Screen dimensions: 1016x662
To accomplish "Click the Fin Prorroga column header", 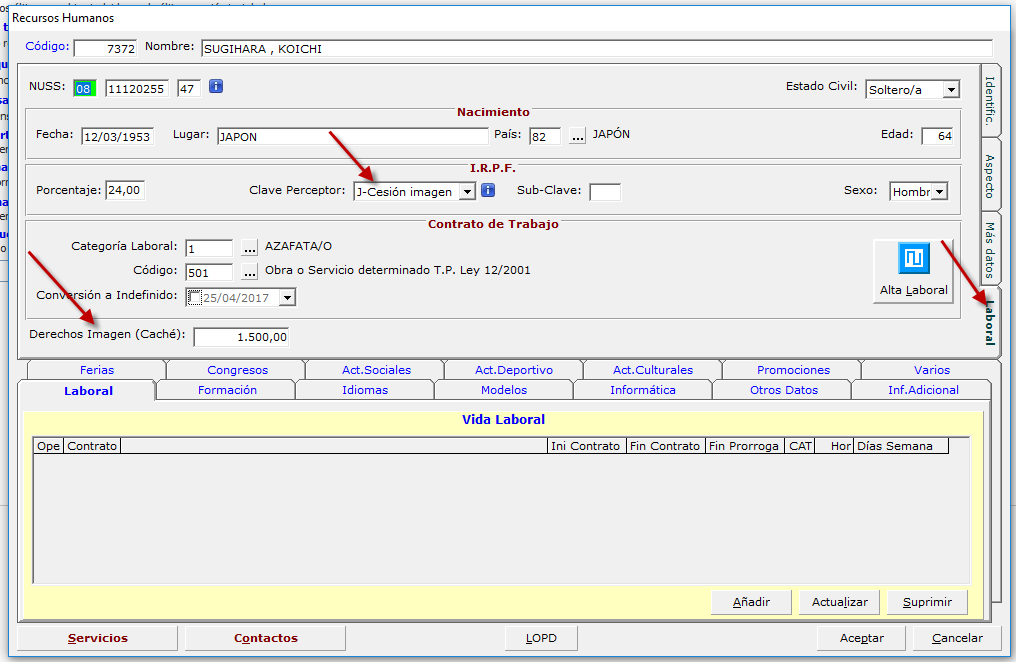I will [x=745, y=446].
